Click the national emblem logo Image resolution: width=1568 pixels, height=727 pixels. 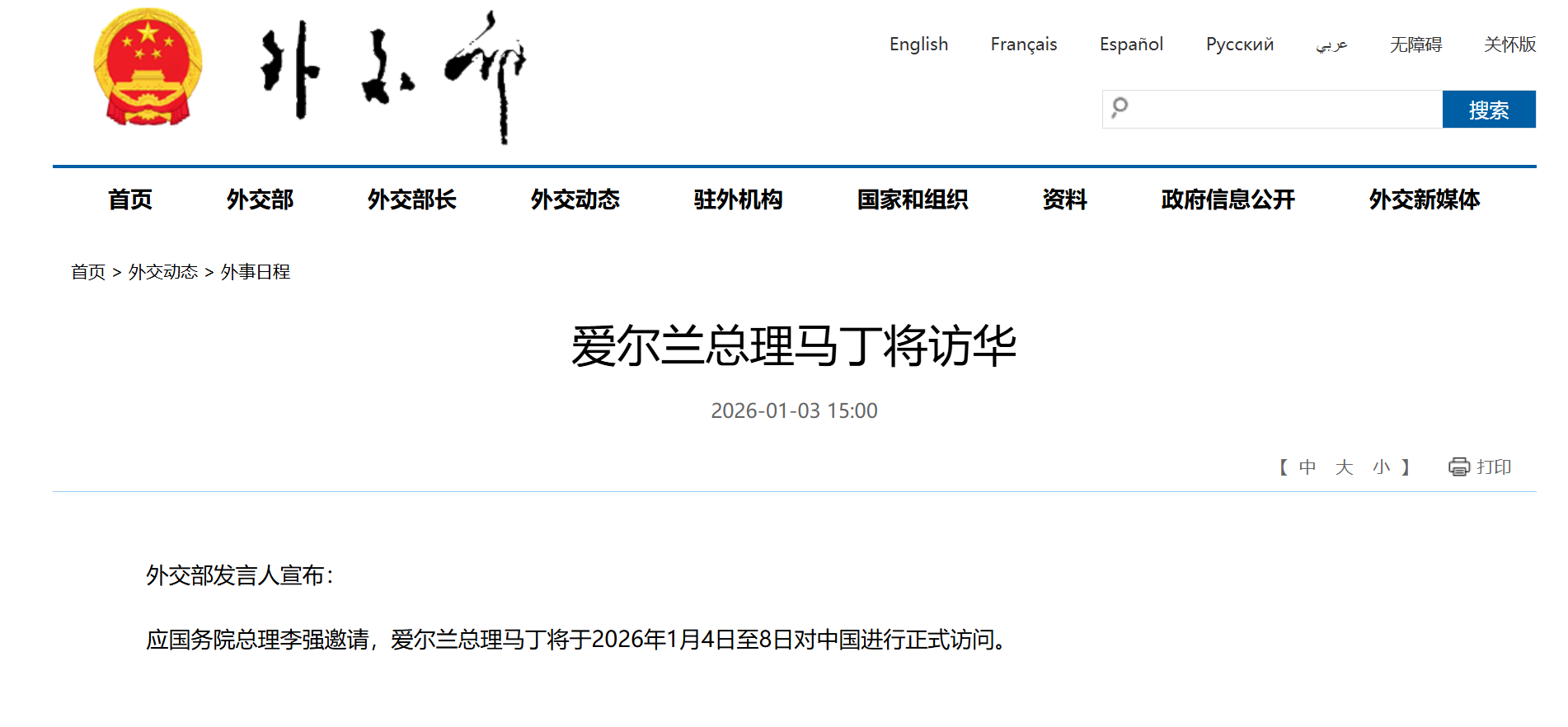[x=148, y=67]
